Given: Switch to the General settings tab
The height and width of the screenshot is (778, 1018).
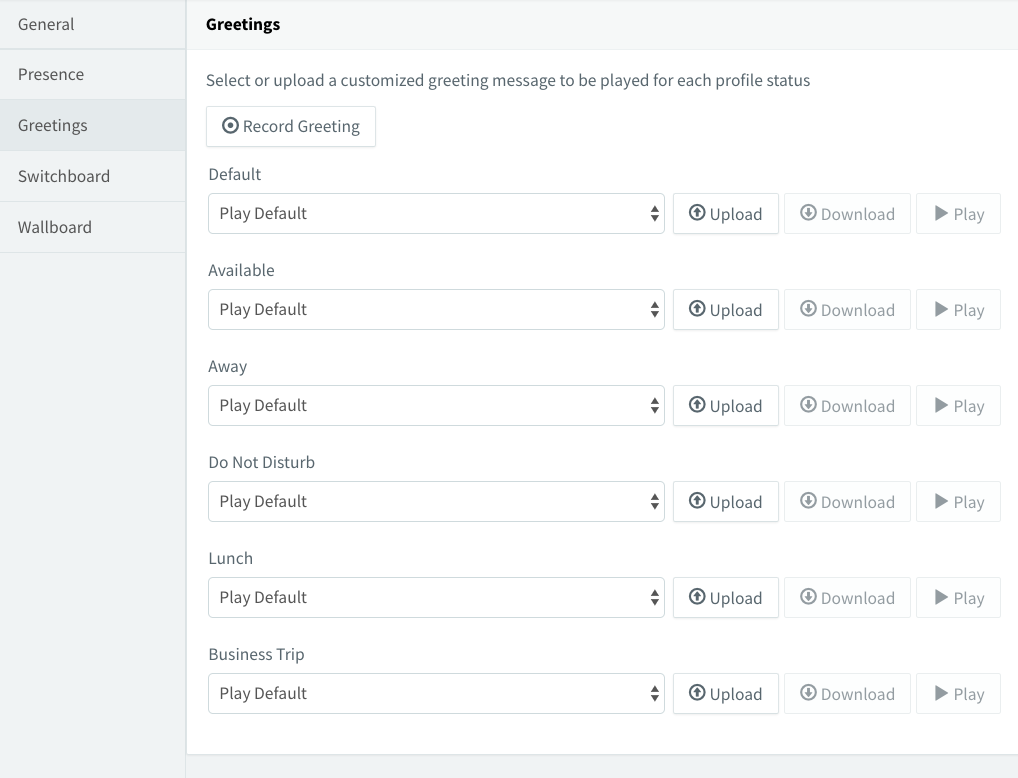Looking at the screenshot, I should [46, 24].
